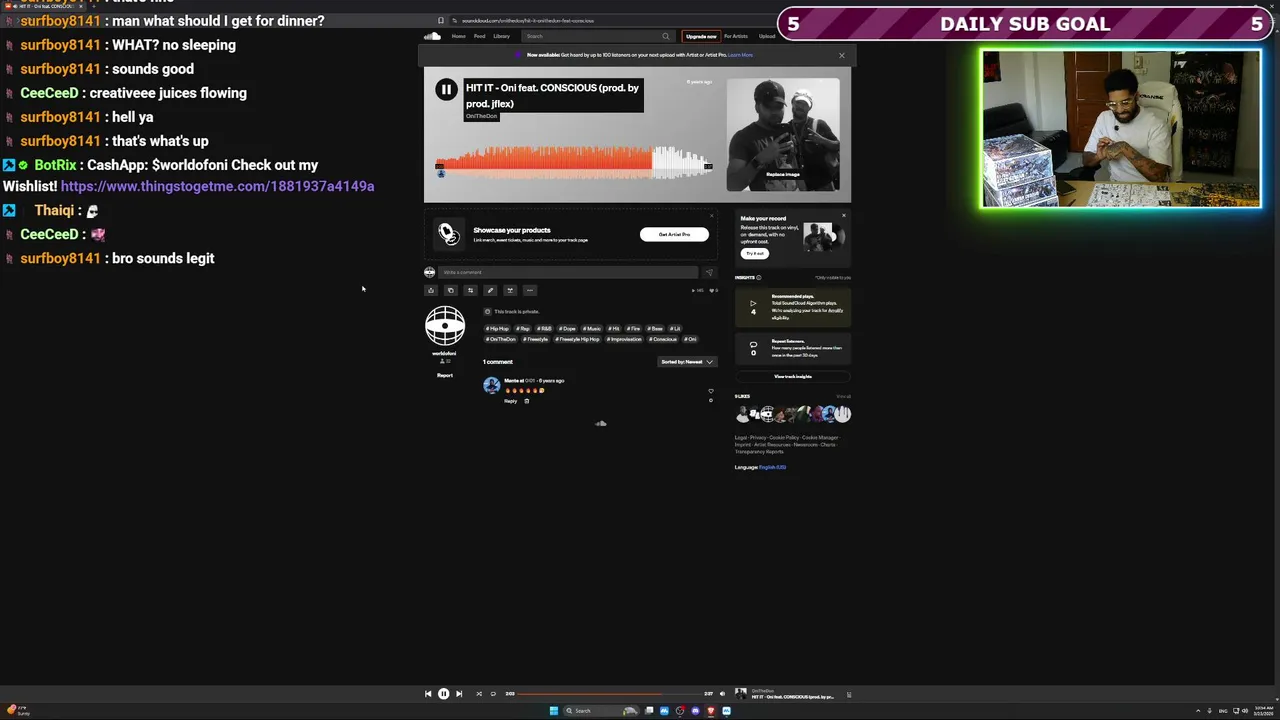Screen dimensions: 1280x720
Task: Open the Upload page link
Action: click(767, 36)
